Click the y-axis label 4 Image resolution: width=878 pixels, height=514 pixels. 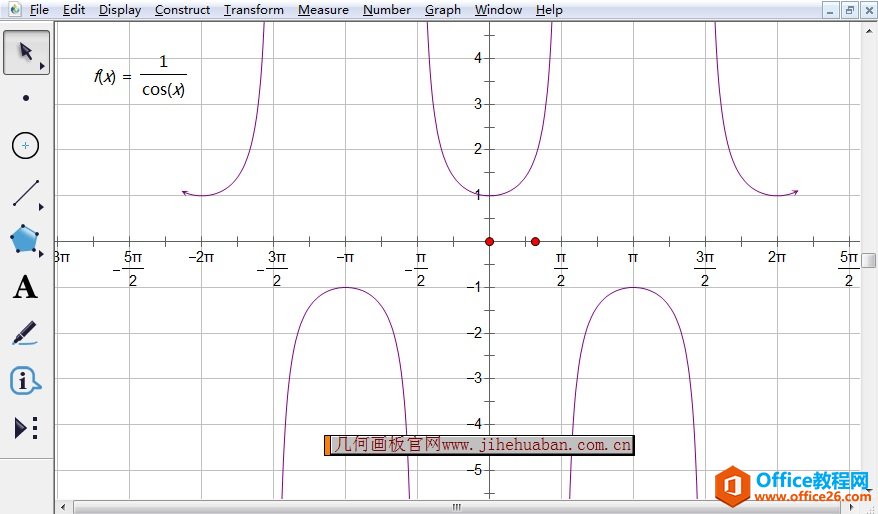point(478,58)
